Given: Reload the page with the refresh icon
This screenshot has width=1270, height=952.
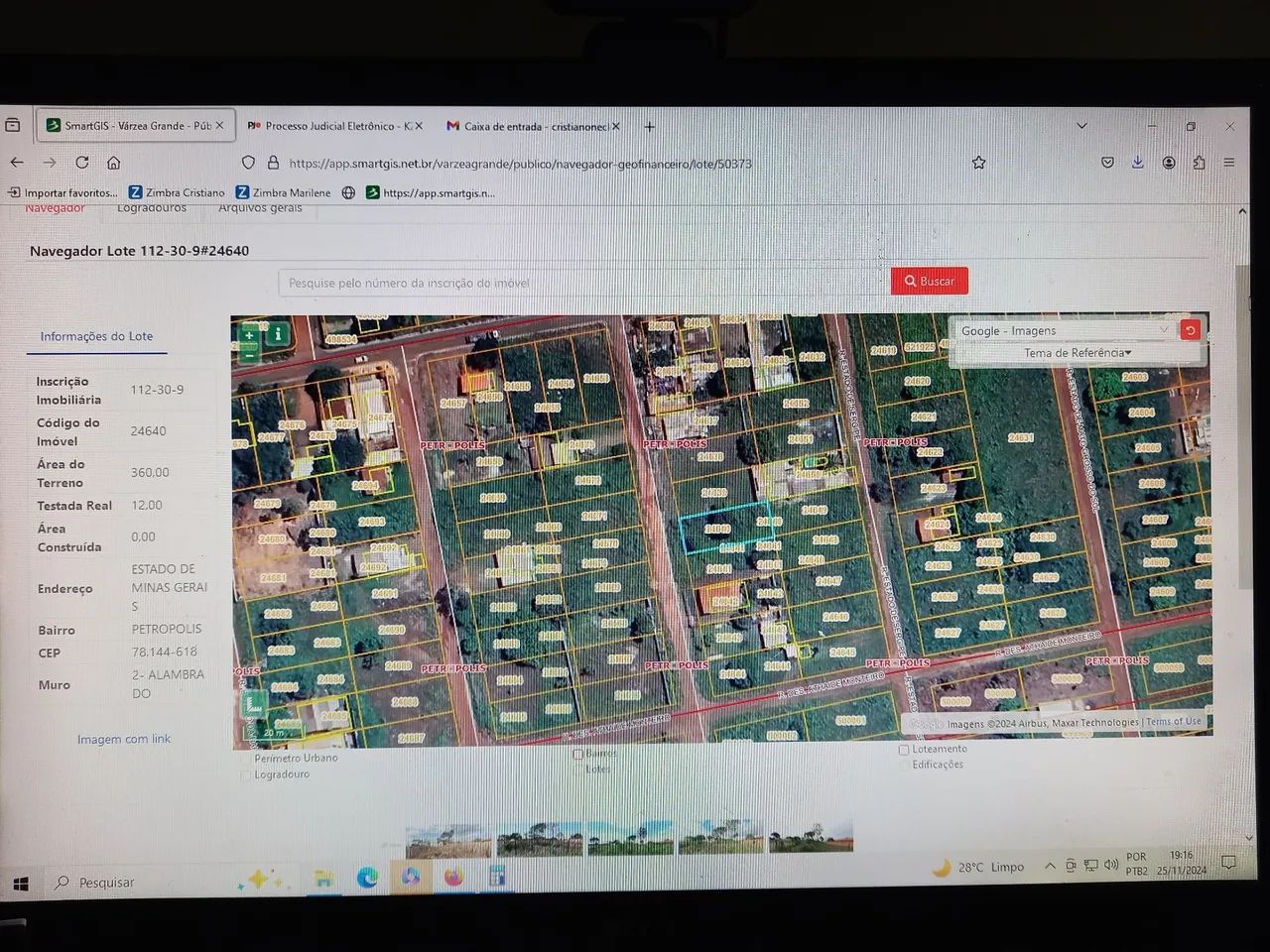Looking at the screenshot, I should (82, 162).
